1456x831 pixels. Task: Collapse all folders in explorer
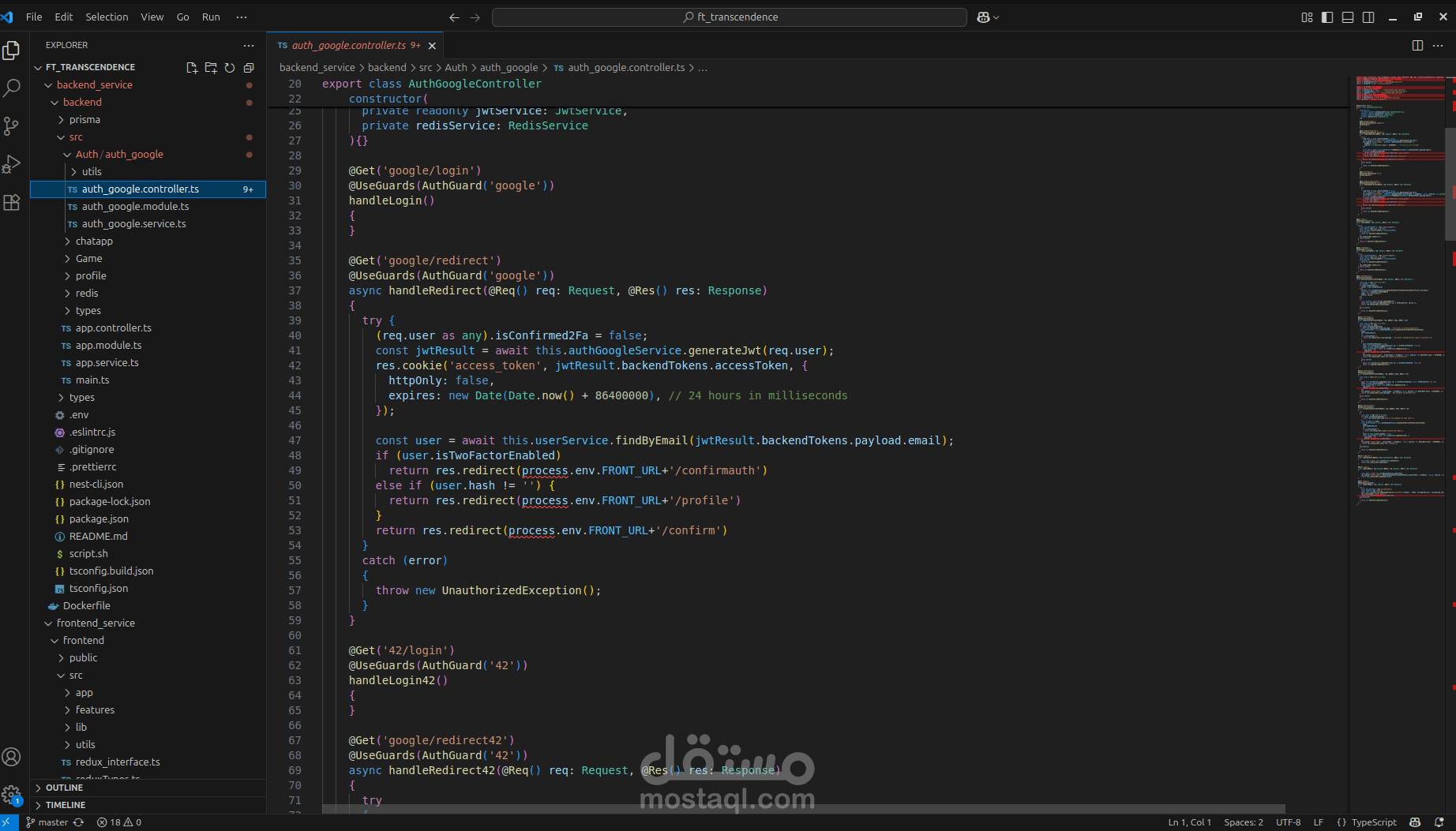pyautogui.click(x=249, y=68)
